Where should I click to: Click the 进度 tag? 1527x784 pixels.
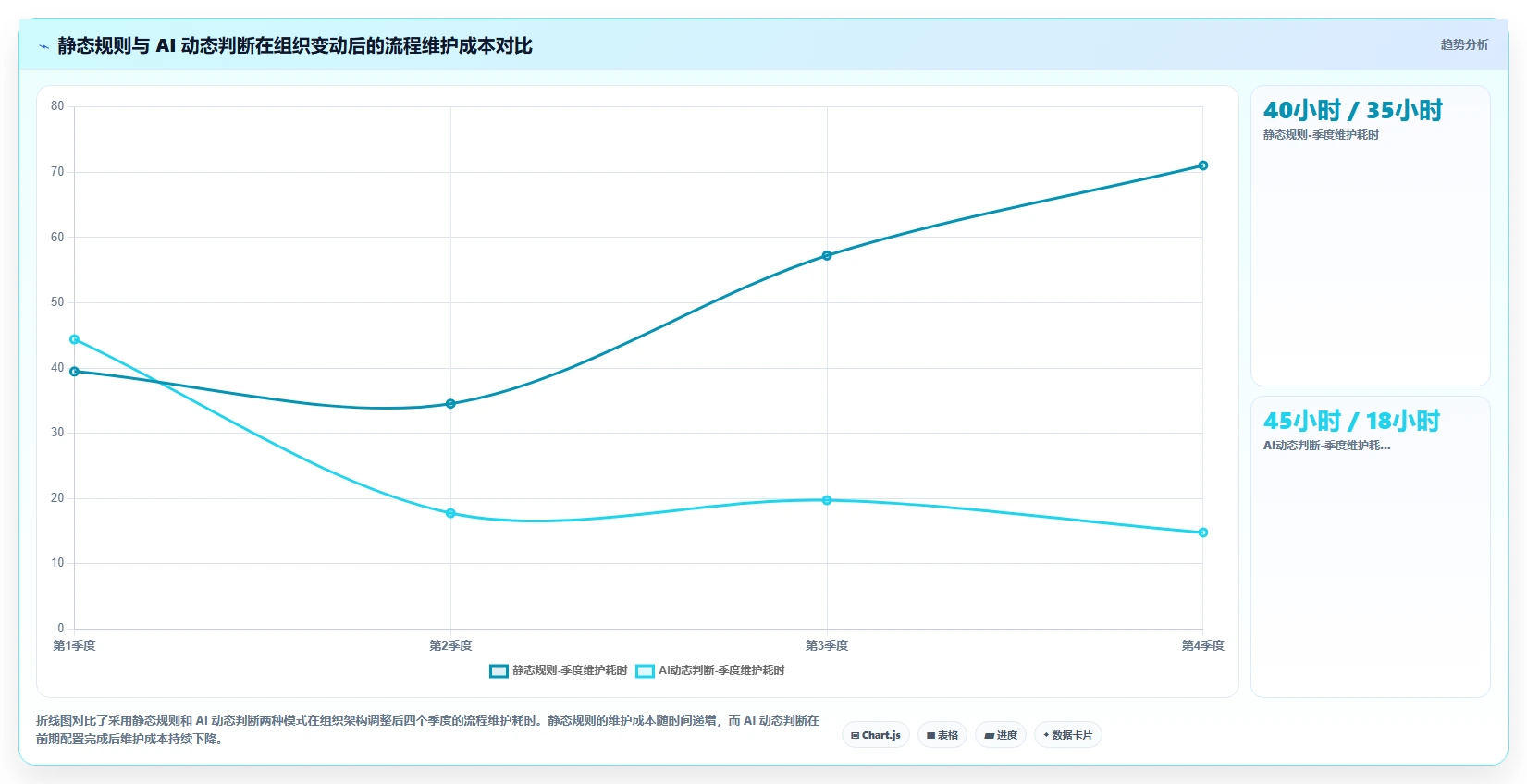pyautogui.click(x=1001, y=735)
